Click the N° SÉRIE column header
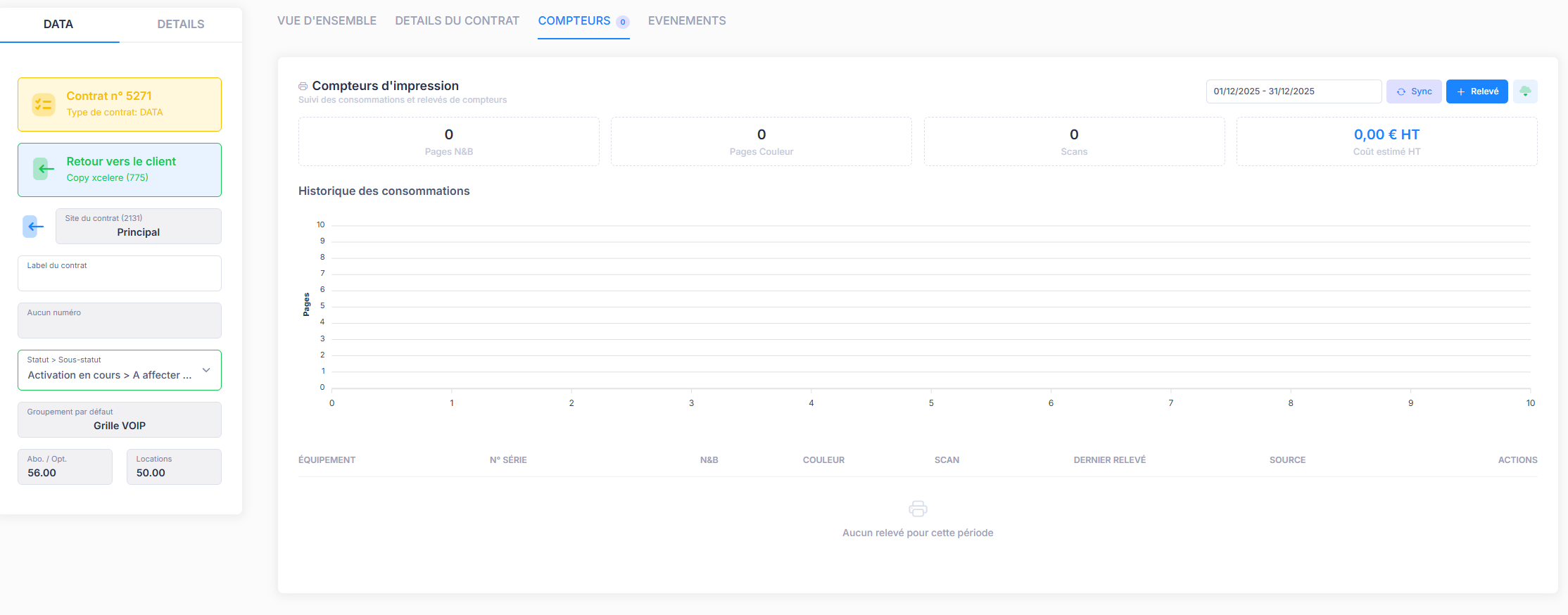This screenshot has width=1568, height=615. point(508,460)
